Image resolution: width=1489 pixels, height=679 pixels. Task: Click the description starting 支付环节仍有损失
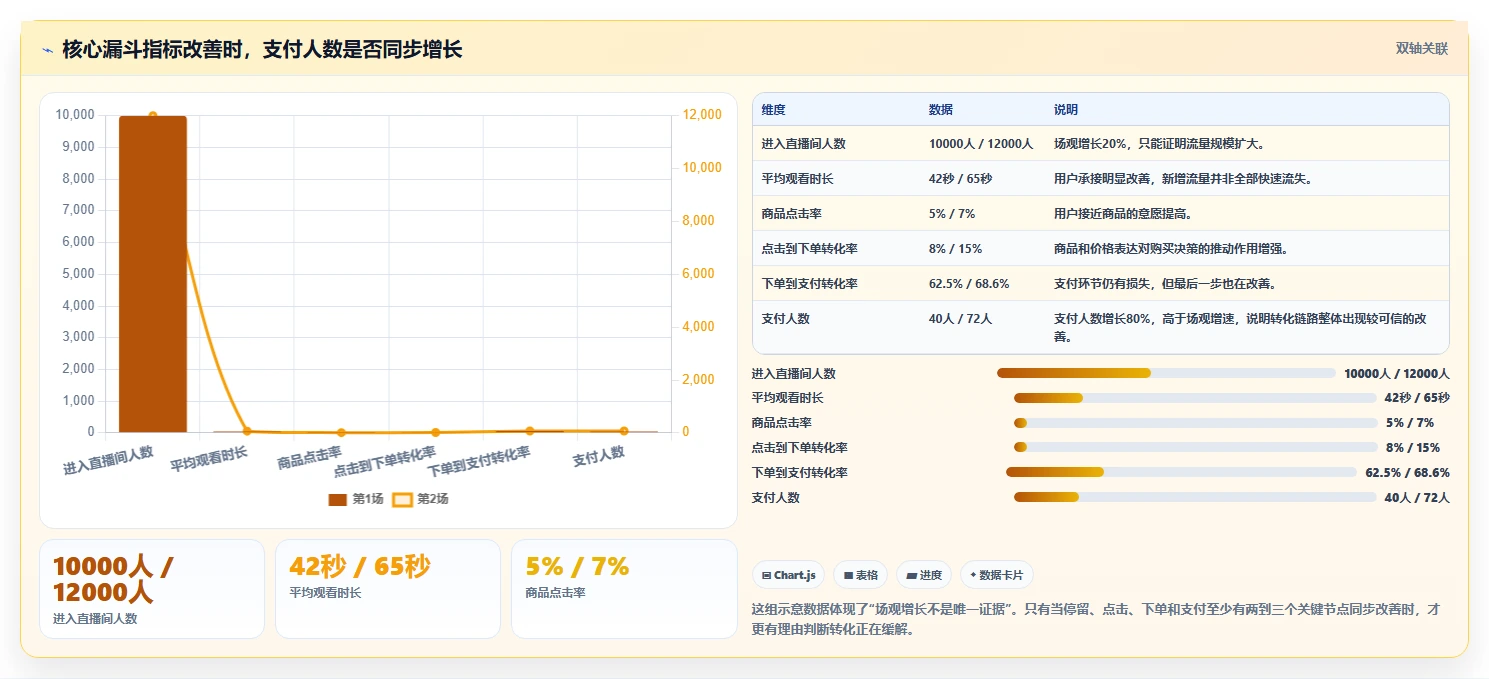[x=1165, y=284]
